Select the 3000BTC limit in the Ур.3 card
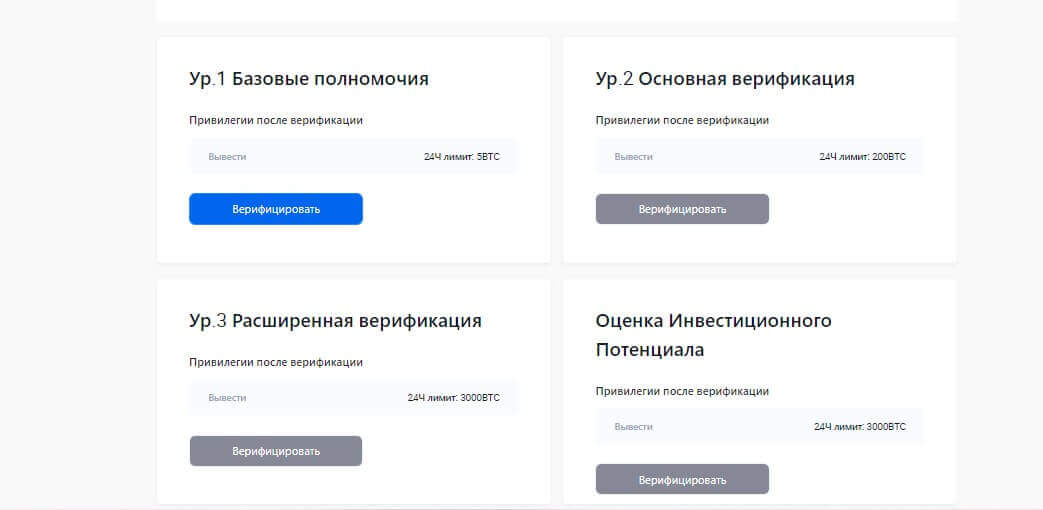Viewport: 1043px width, 510px height. (453, 398)
